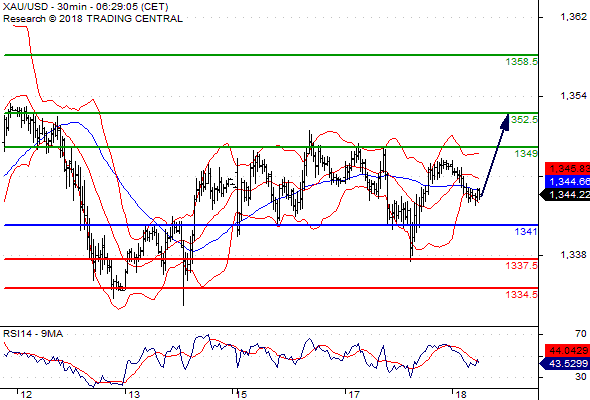Image resolution: width=590 pixels, height=400 pixels.
Task: Click the green 352.5 resistance label
Action: point(525,119)
